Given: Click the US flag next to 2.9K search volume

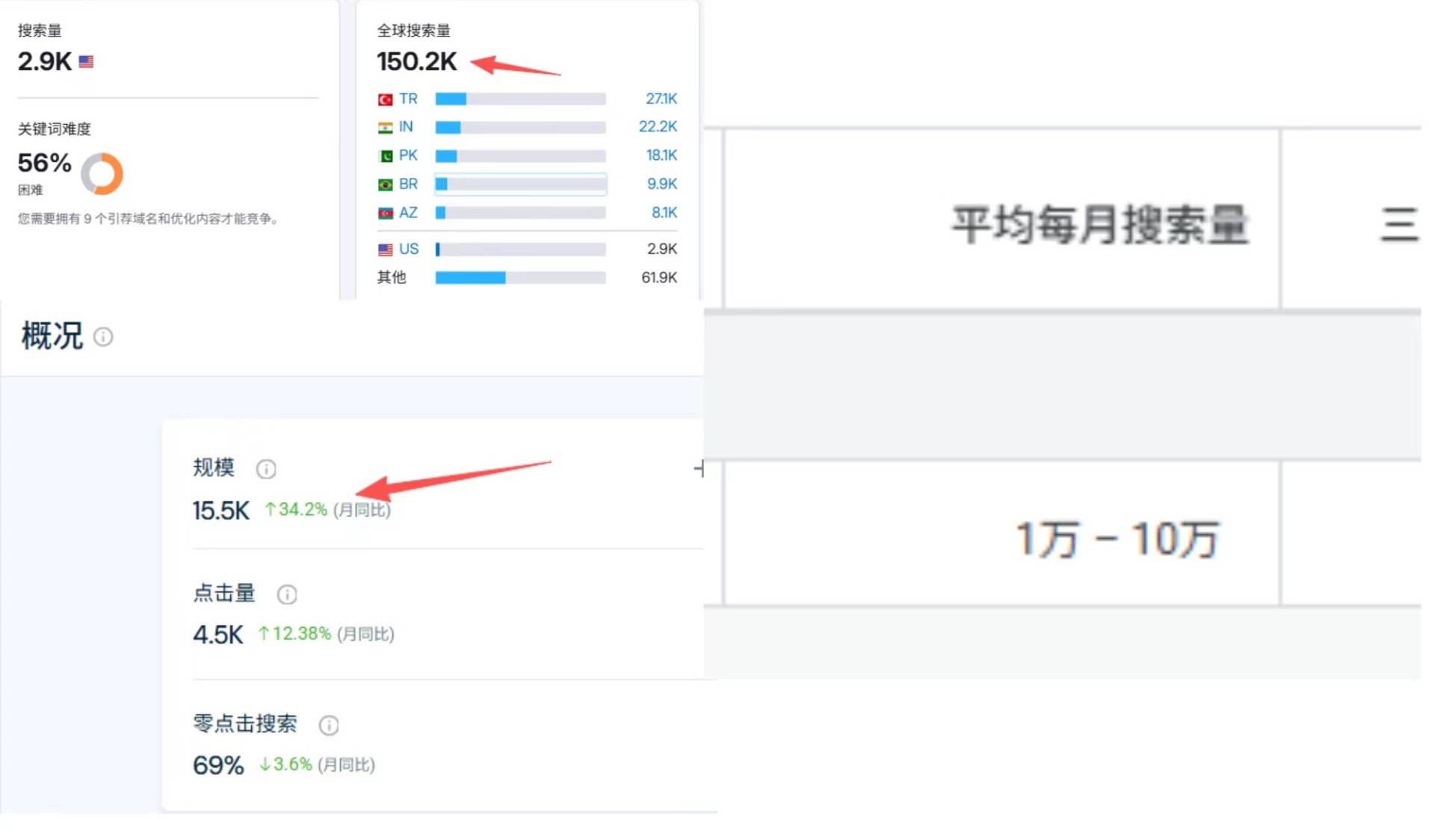Looking at the screenshot, I should pos(87,62).
